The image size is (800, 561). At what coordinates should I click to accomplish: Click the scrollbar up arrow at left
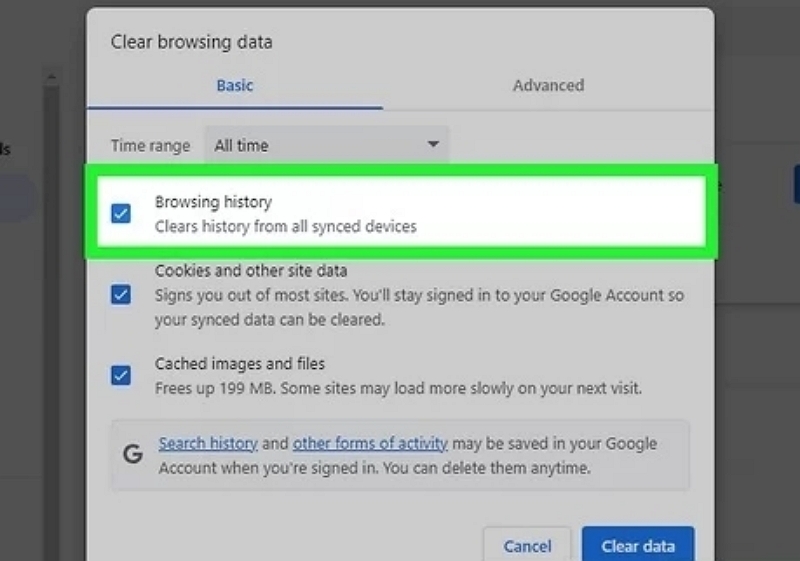click(x=51, y=78)
